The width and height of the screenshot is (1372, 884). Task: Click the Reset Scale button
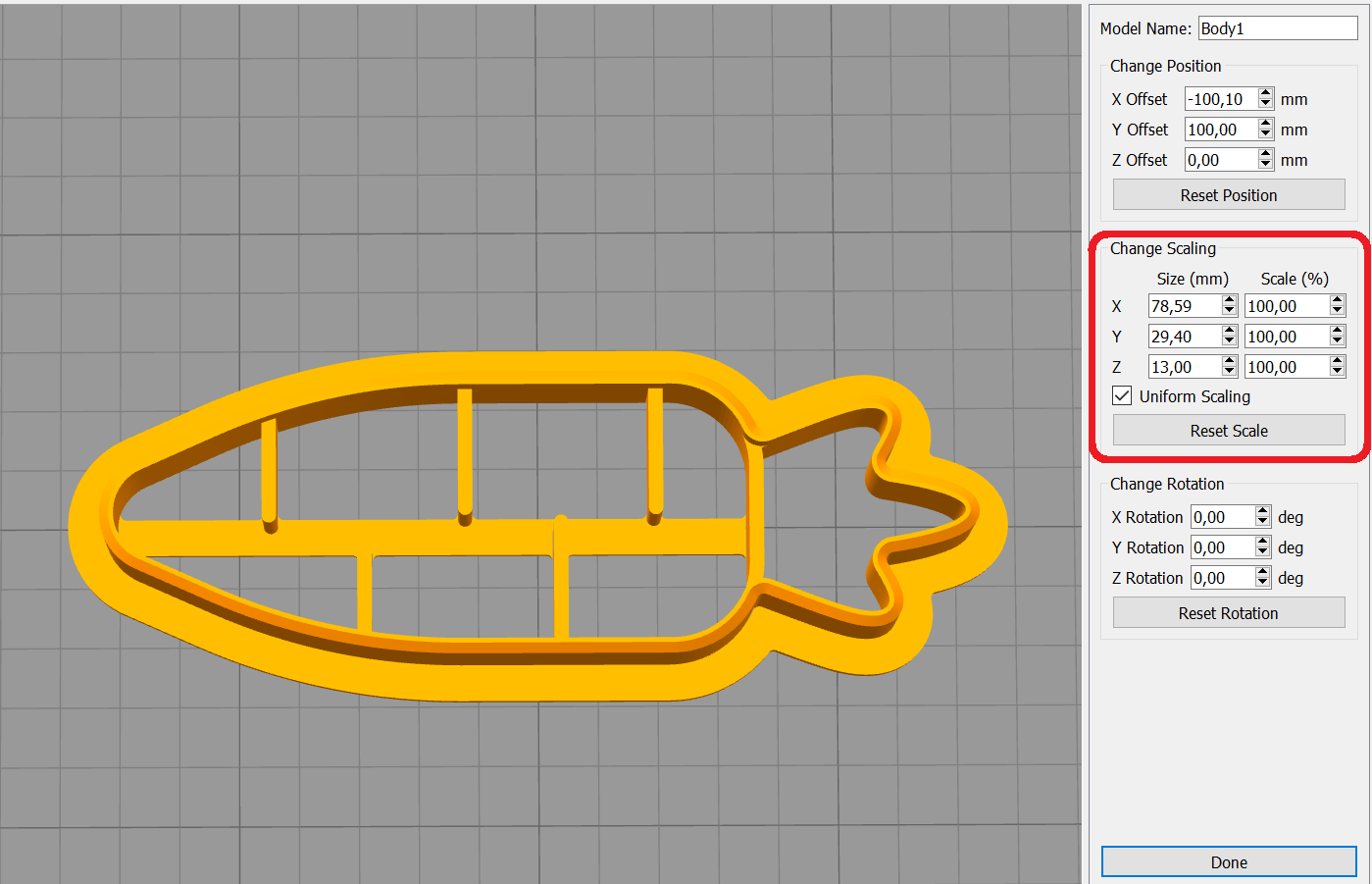click(1229, 431)
